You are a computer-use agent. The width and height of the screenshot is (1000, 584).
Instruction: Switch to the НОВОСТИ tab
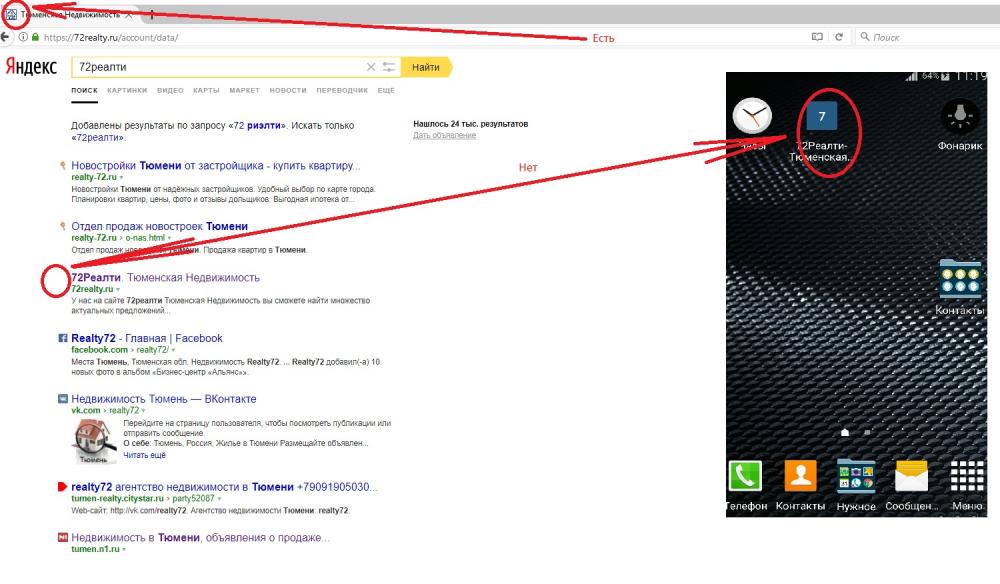288,91
